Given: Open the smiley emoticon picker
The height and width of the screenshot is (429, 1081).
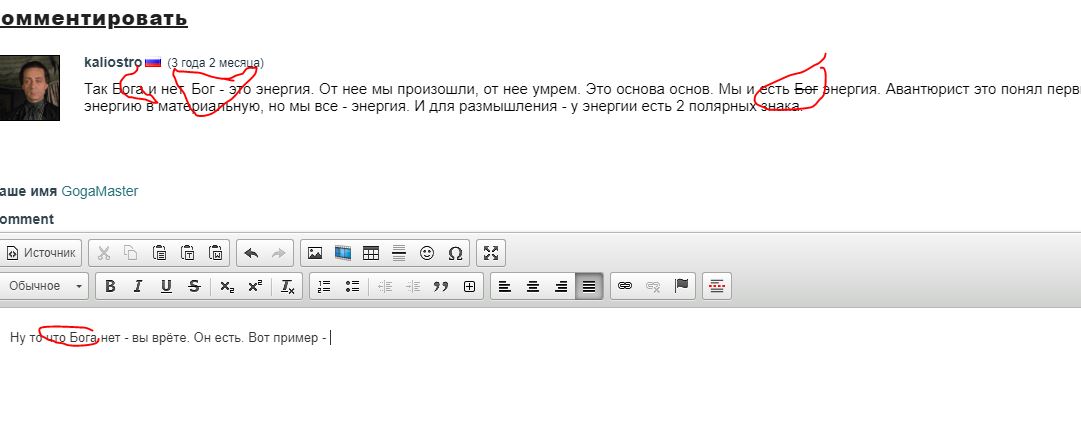Looking at the screenshot, I should tap(427, 253).
